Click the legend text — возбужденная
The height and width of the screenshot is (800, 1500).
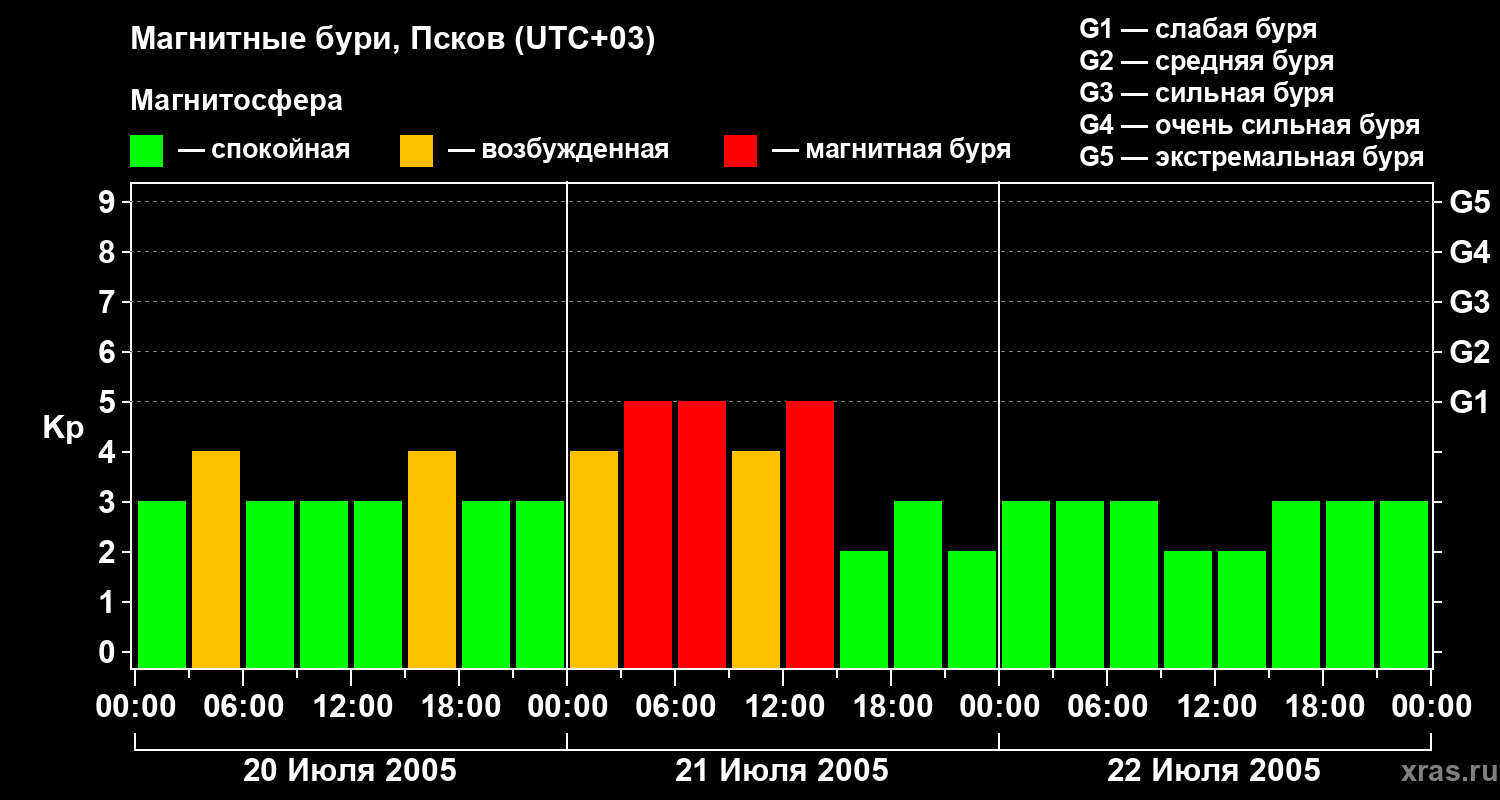click(558, 150)
